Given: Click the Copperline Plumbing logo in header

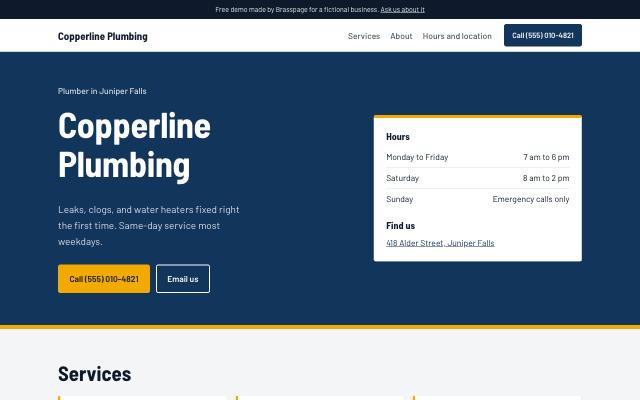Looking at the screenshot, I should [x=103, y=36].
